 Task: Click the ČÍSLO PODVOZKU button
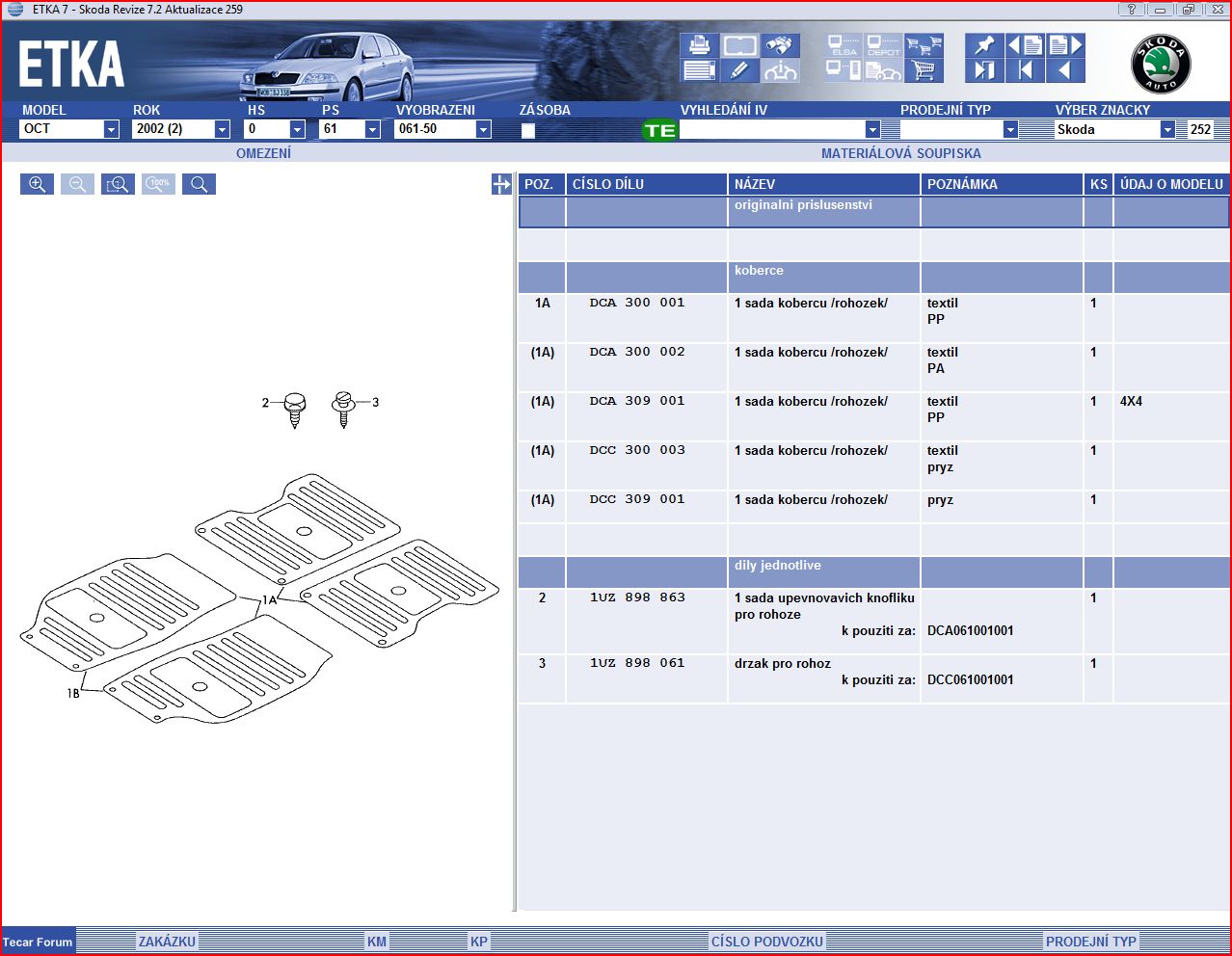766,942
